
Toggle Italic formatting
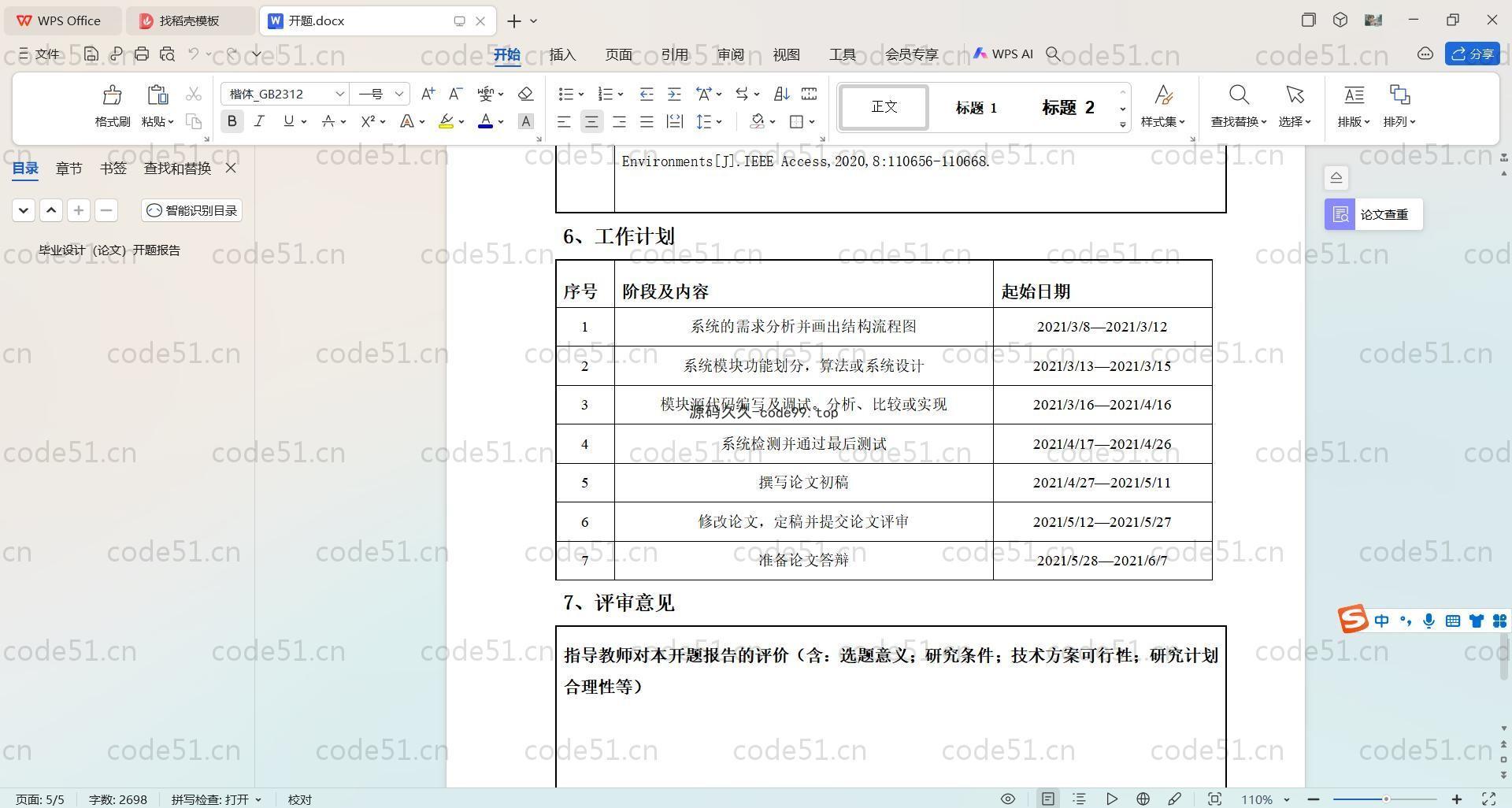click(x=259, y=121)
